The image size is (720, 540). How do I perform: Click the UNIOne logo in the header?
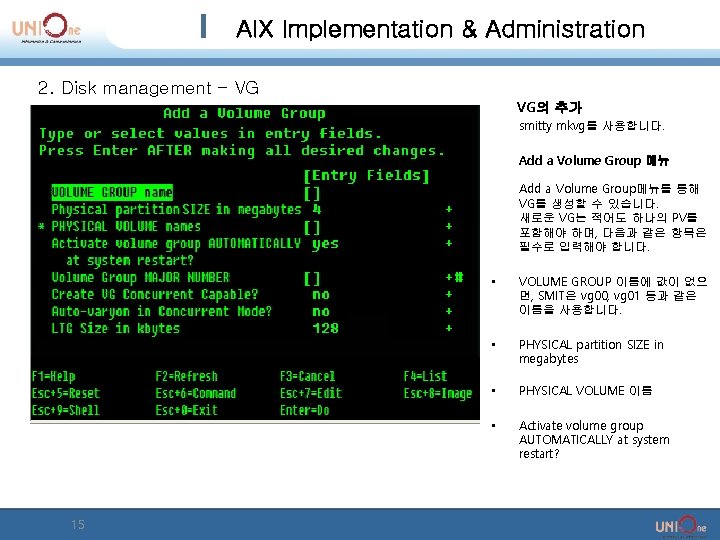(x=46, y=28)
